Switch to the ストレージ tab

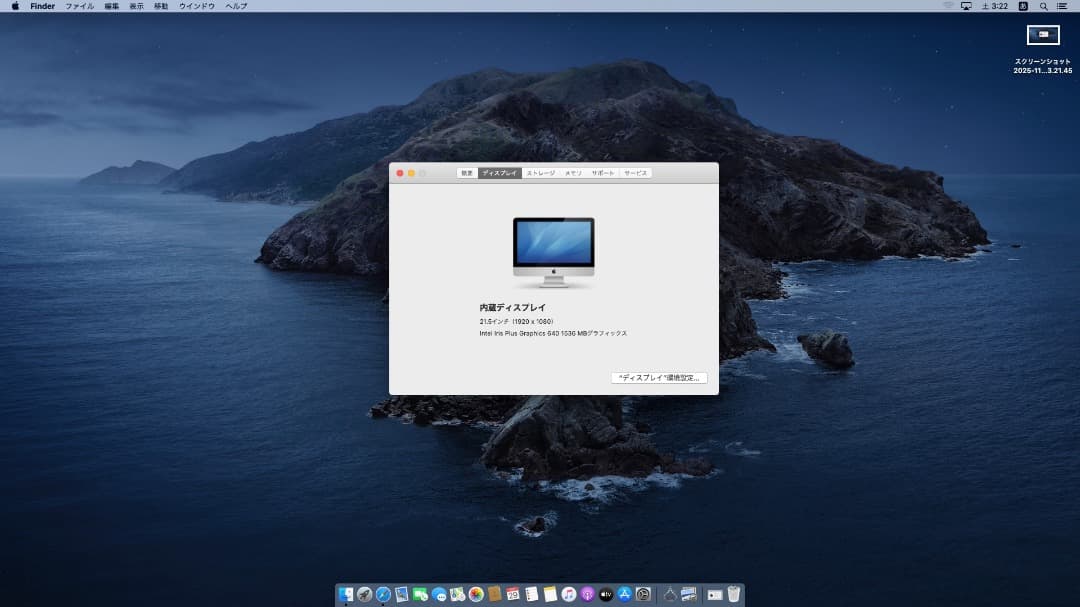[541, 172]
